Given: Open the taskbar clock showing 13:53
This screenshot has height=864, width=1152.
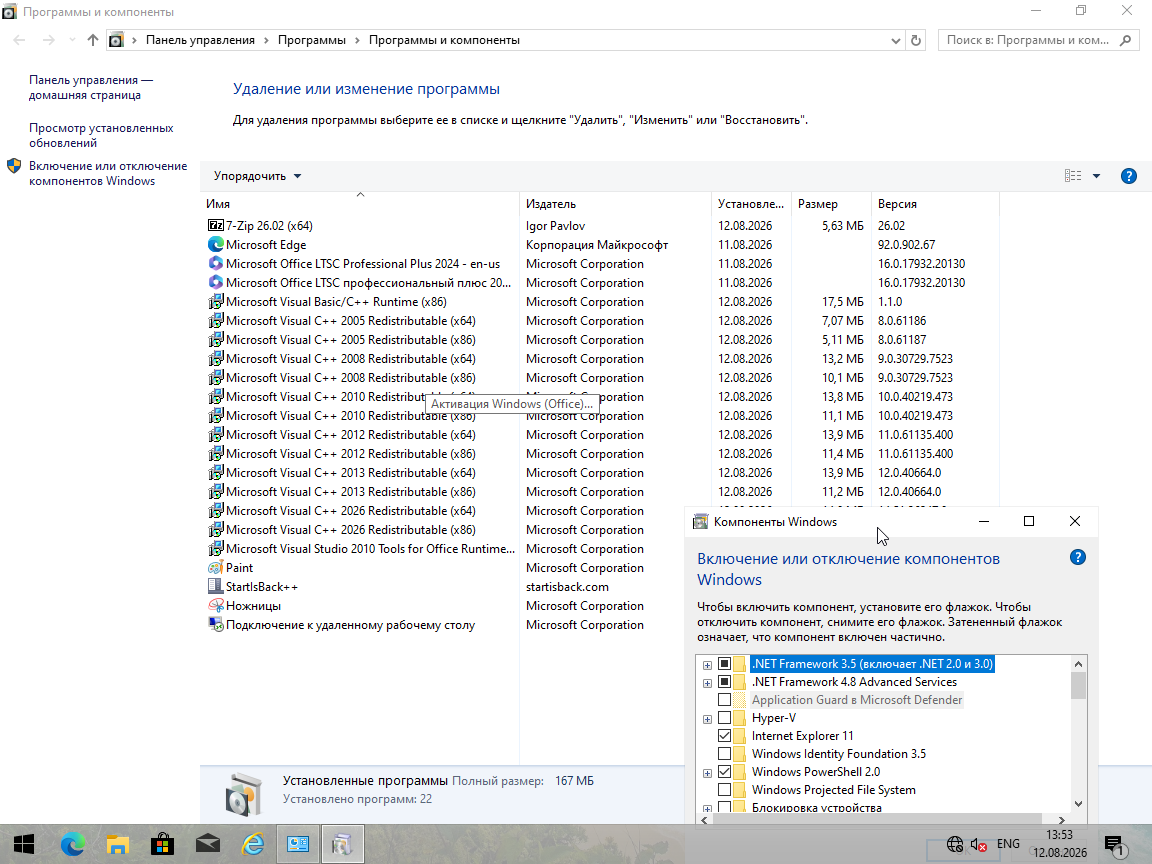Looking at the screenshot, I should pos(1059,844).
